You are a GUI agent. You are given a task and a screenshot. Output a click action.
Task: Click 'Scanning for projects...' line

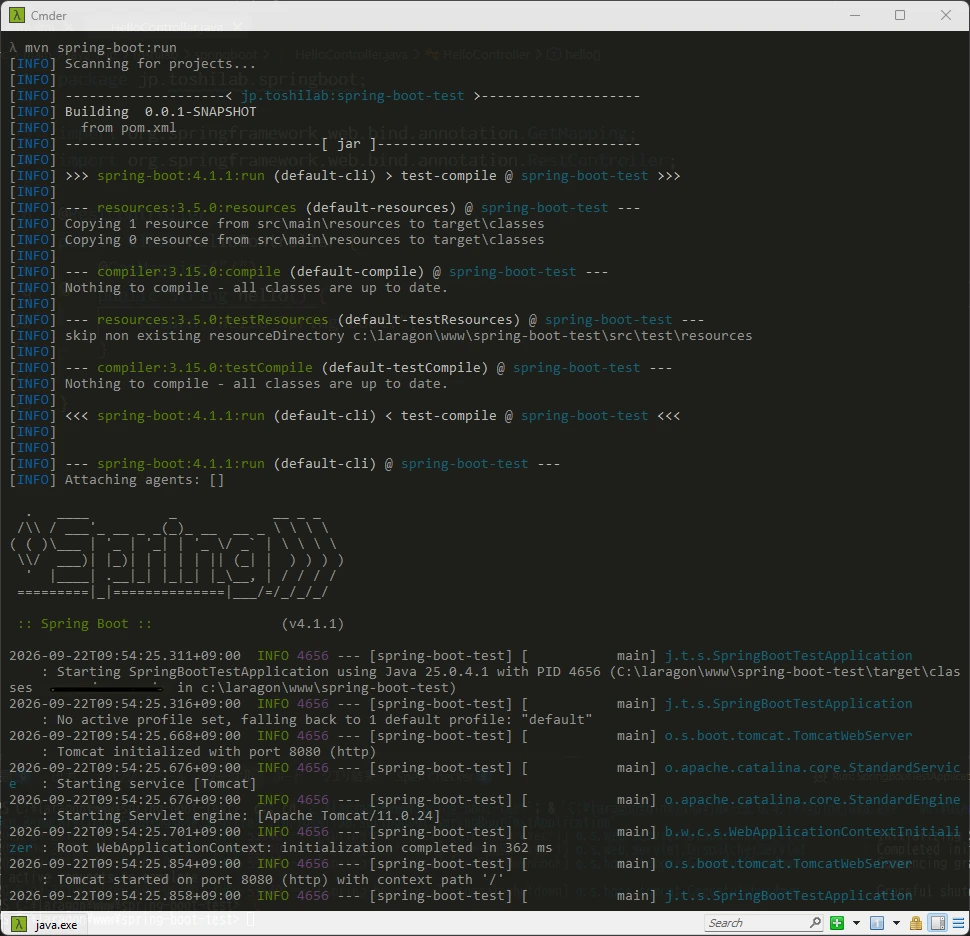160,63
